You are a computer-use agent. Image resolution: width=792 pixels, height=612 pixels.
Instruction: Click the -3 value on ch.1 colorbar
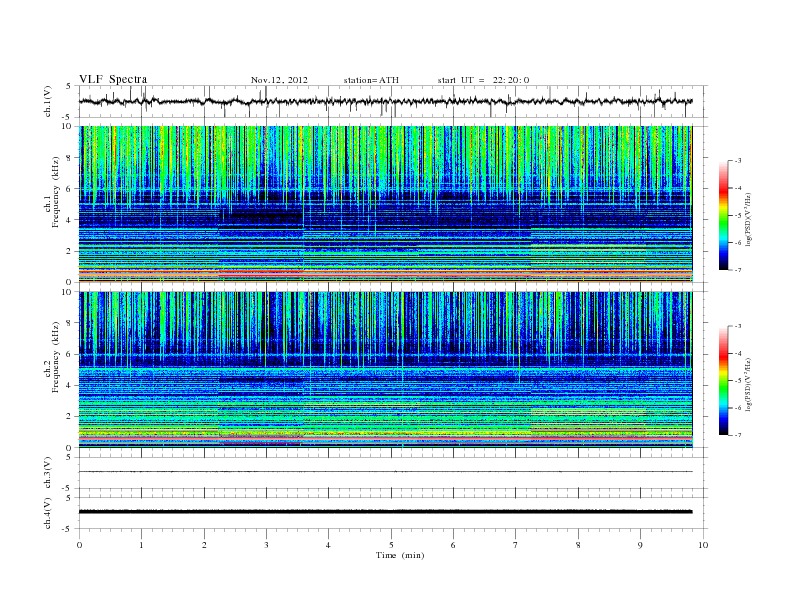[x=737, y=161]
